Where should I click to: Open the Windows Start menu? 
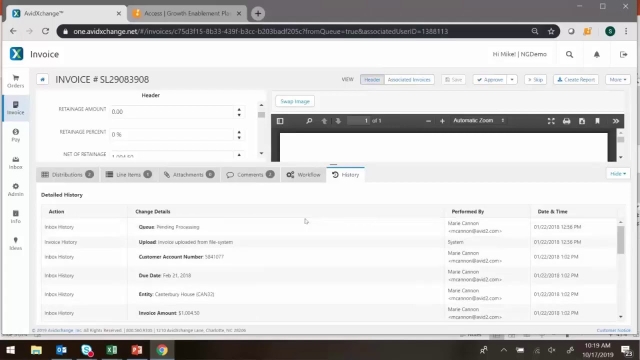point(11,350)
